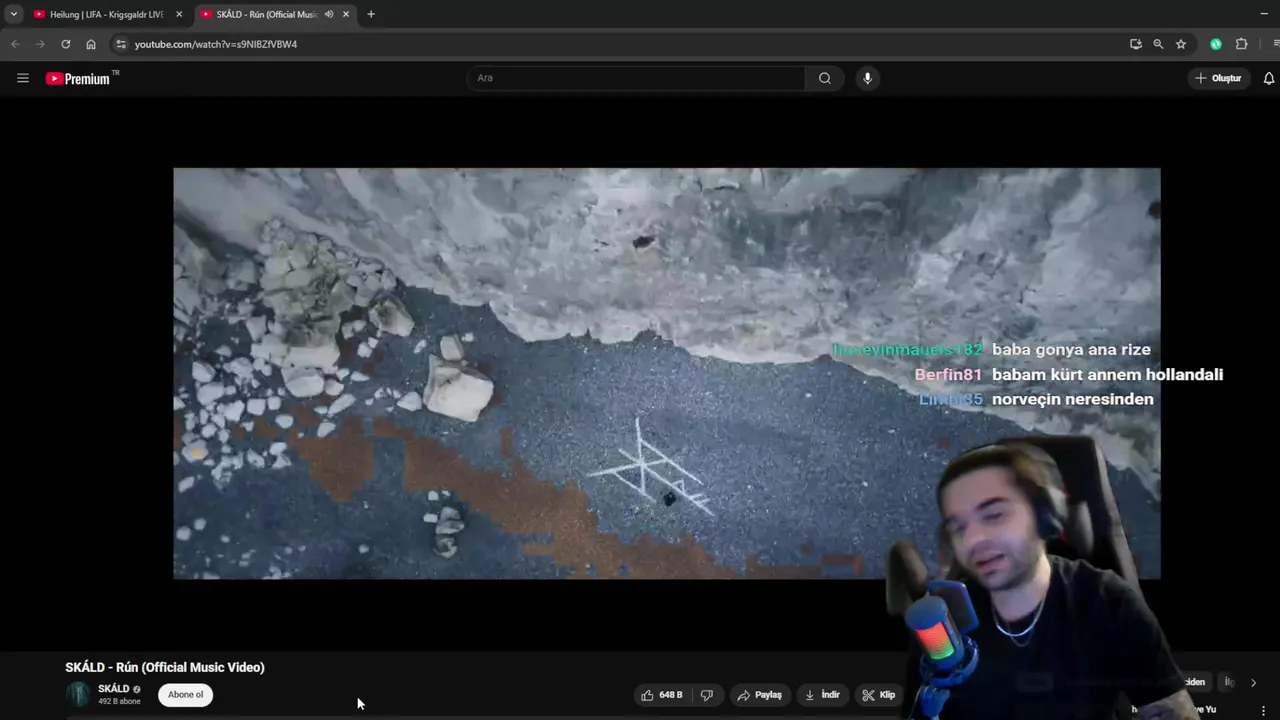Click the Oluştur create button
Image resolution: width=1280 pixels, height=720 pixels.
click(x=1218, y=78)
